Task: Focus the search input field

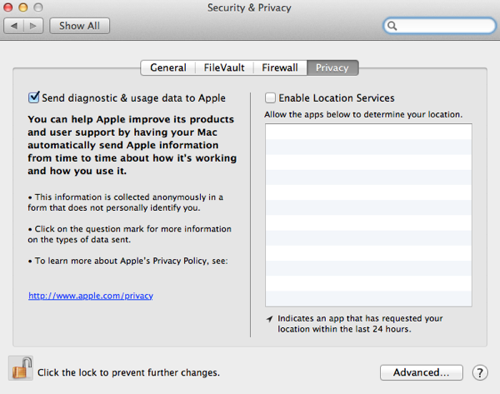Action: point(440,26)
